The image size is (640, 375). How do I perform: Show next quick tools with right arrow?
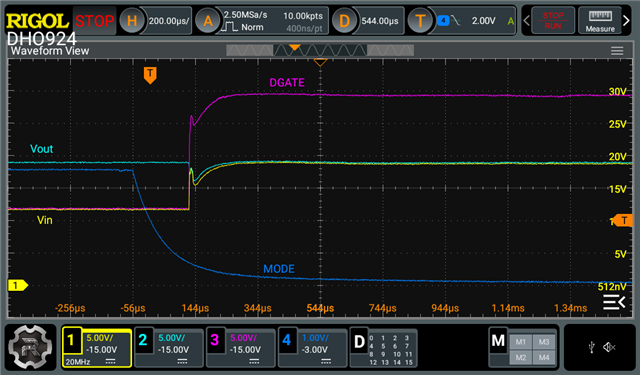pyautogui.click(x=626, y=20)
